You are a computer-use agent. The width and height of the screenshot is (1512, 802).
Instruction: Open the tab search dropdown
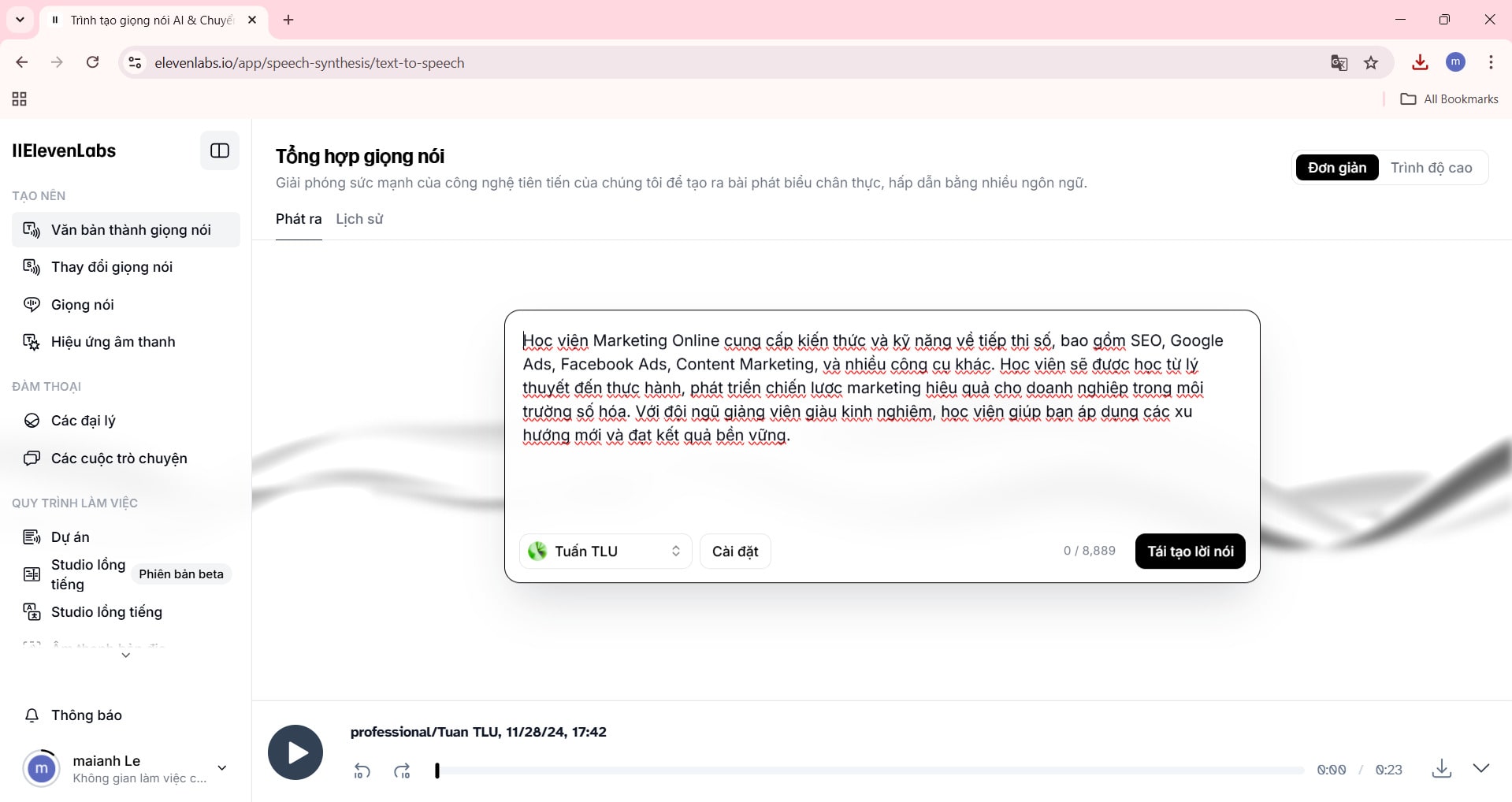20,20
